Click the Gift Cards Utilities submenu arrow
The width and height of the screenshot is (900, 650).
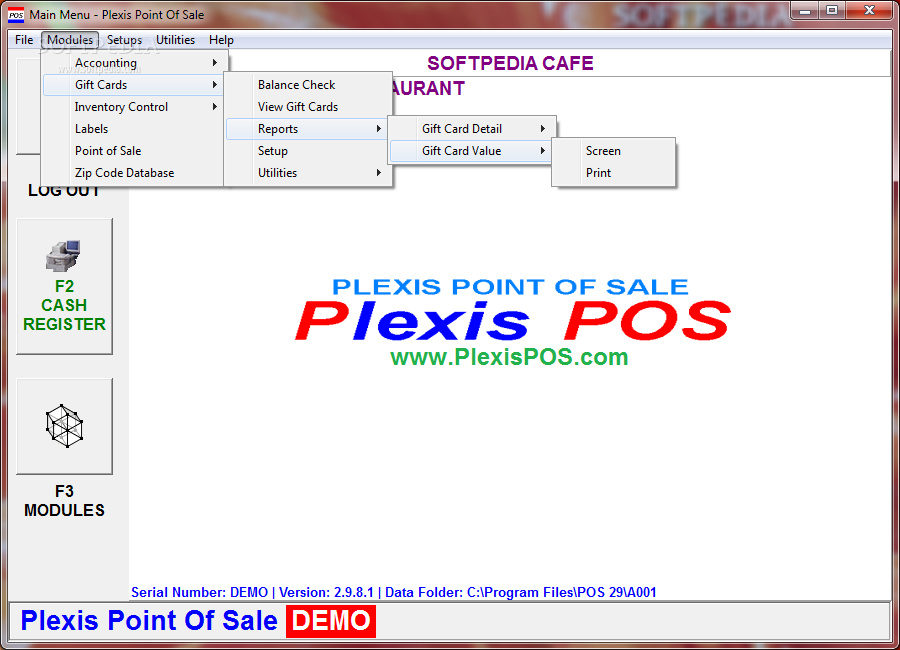pyautogui.click(x=379, y=173)
